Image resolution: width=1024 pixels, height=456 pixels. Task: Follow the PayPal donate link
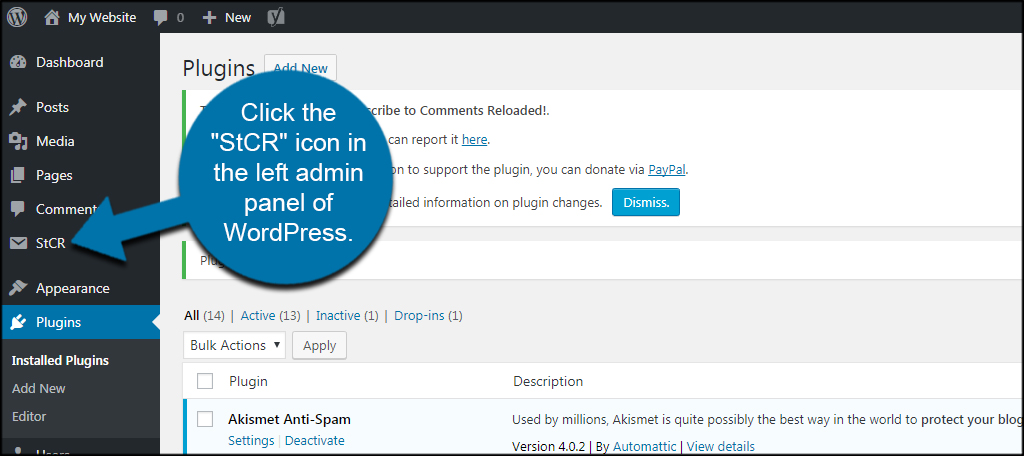click(x=667, y=170)
